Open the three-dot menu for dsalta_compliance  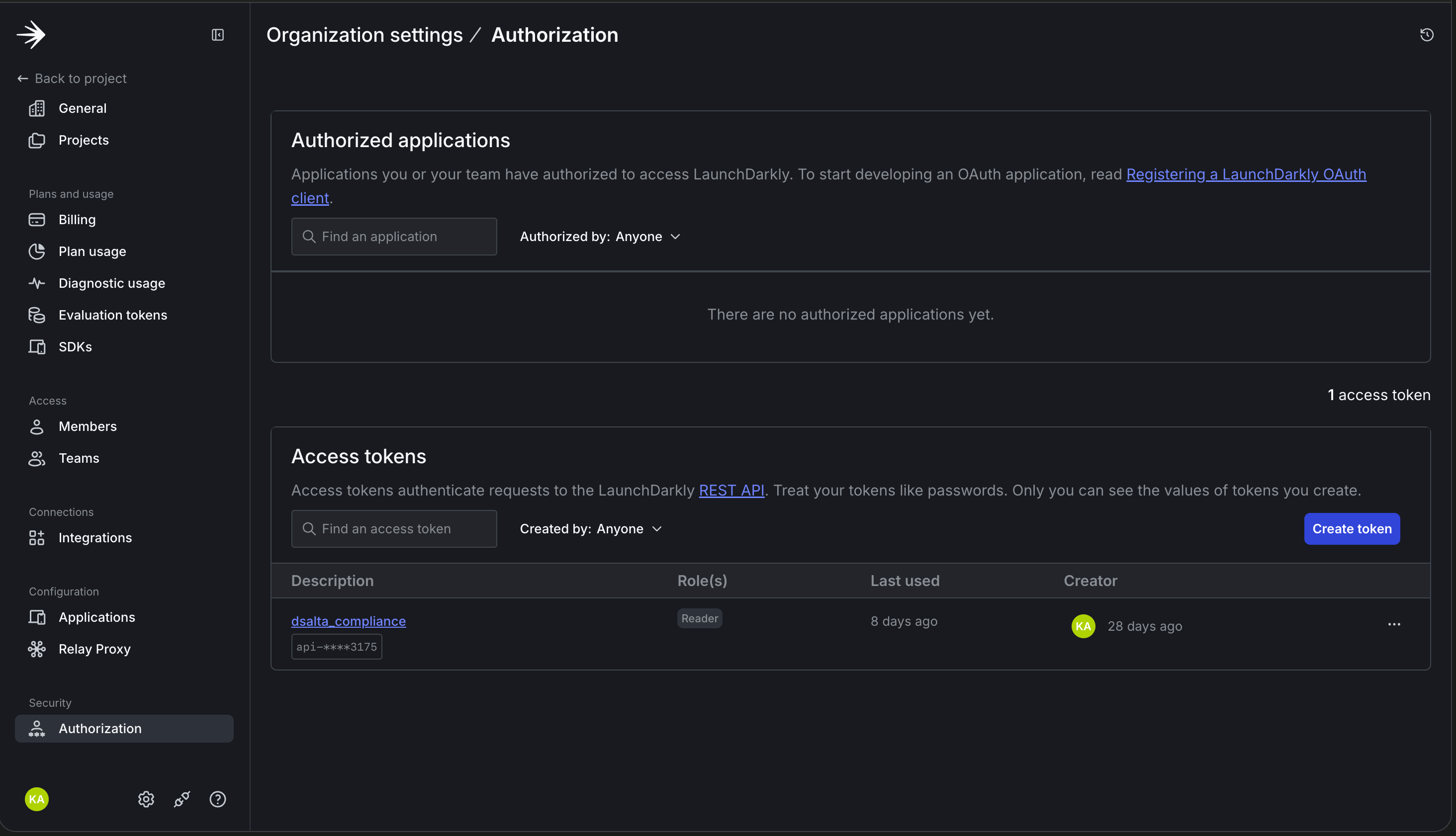pos(1394,625)
